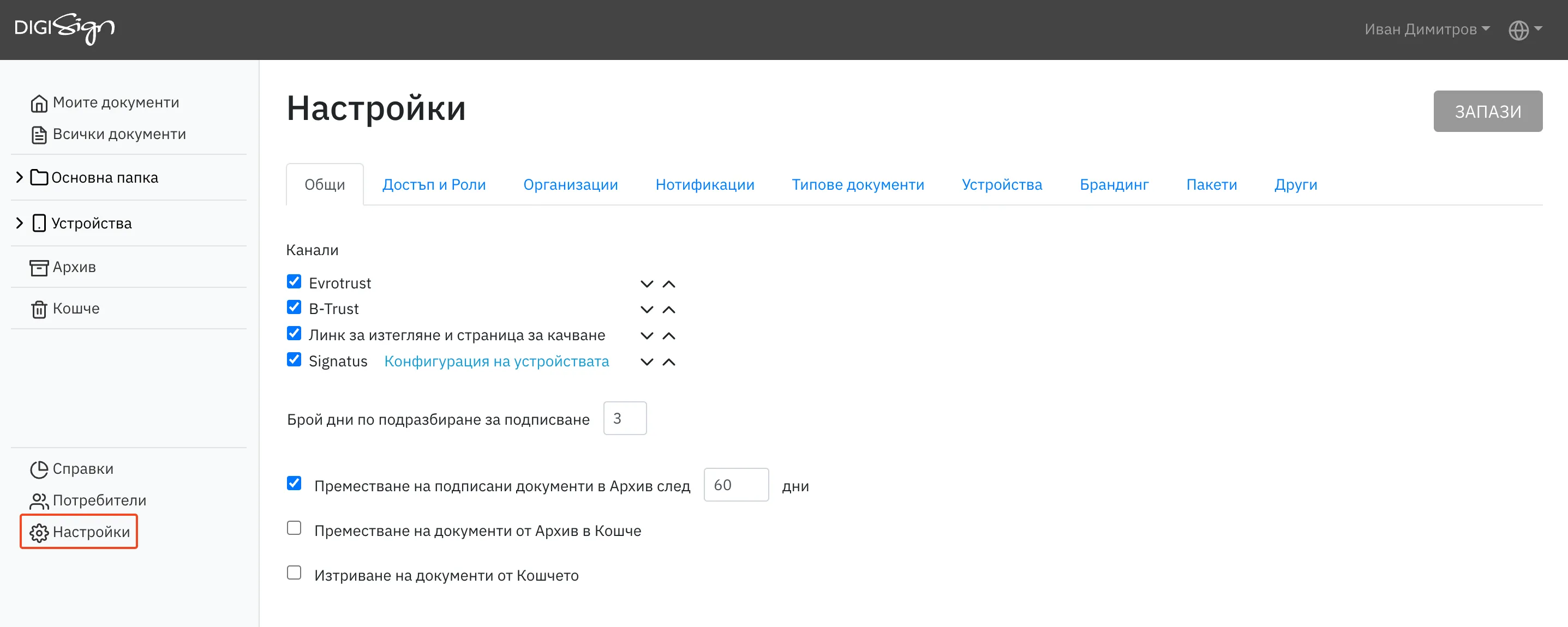
Task: Uncheck the Evrotrust channel
Action: tap(294, 281)
